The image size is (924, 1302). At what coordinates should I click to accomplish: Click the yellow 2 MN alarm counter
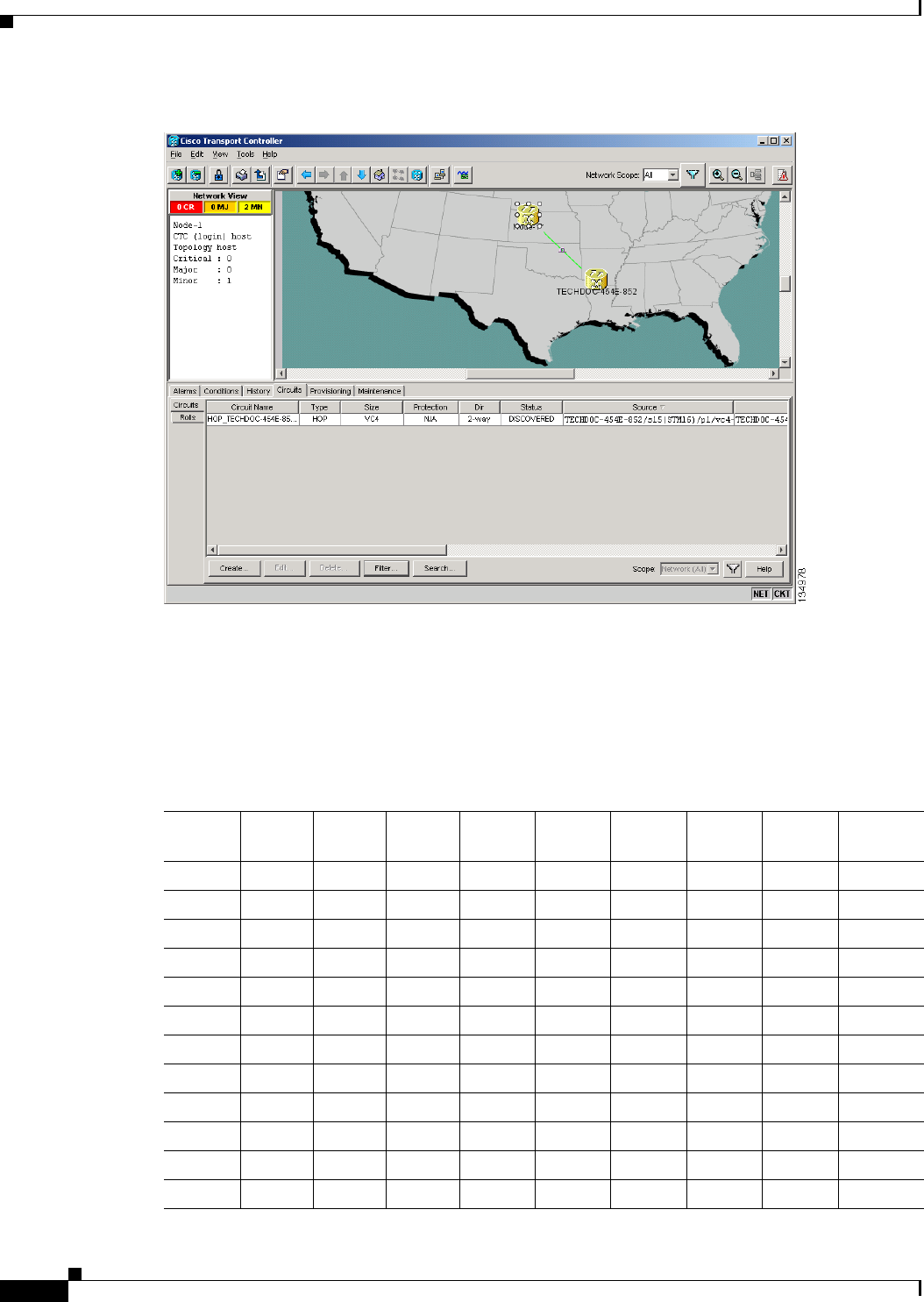pos(254,208)
